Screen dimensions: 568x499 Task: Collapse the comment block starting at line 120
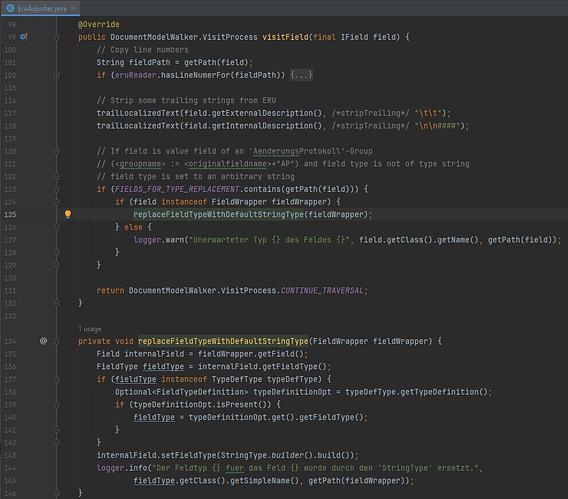click(x=57, y=151)
